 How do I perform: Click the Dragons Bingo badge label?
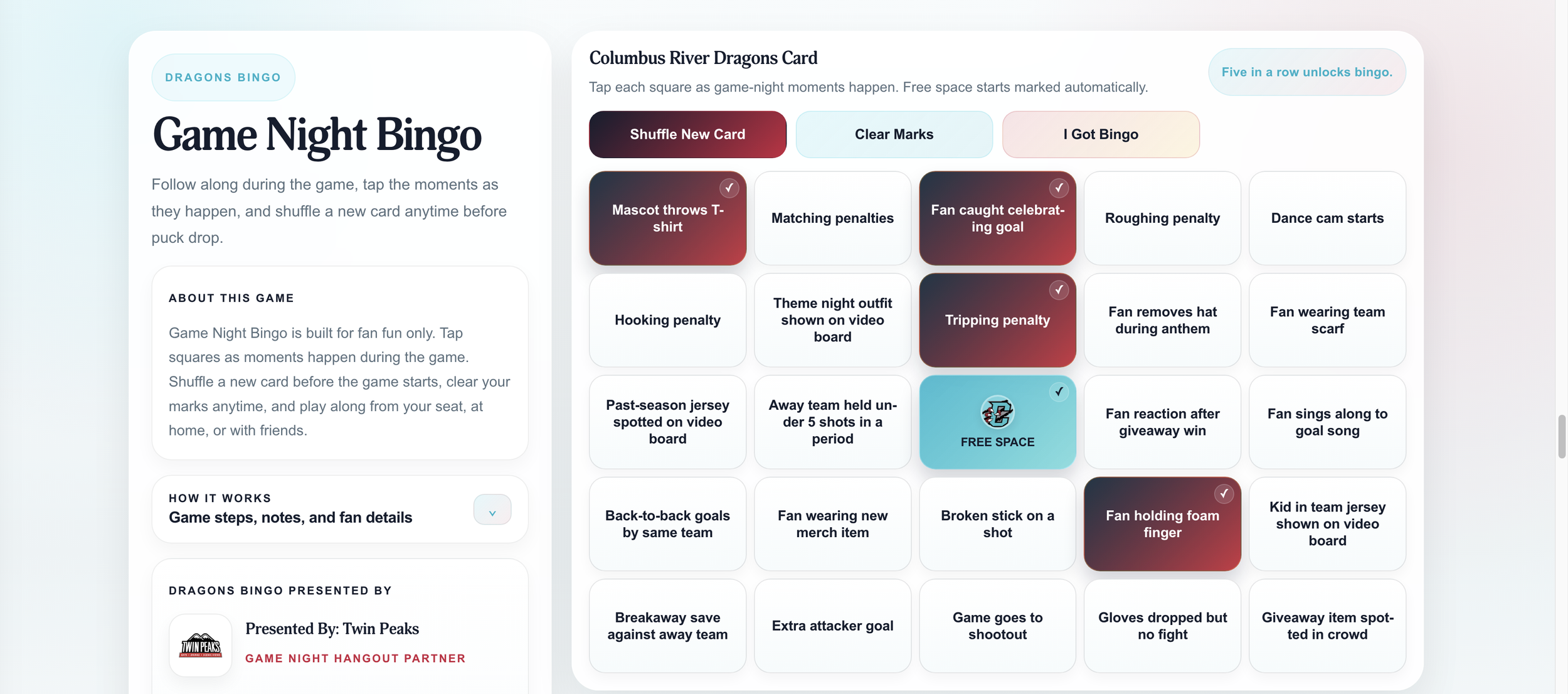[223, 77]
